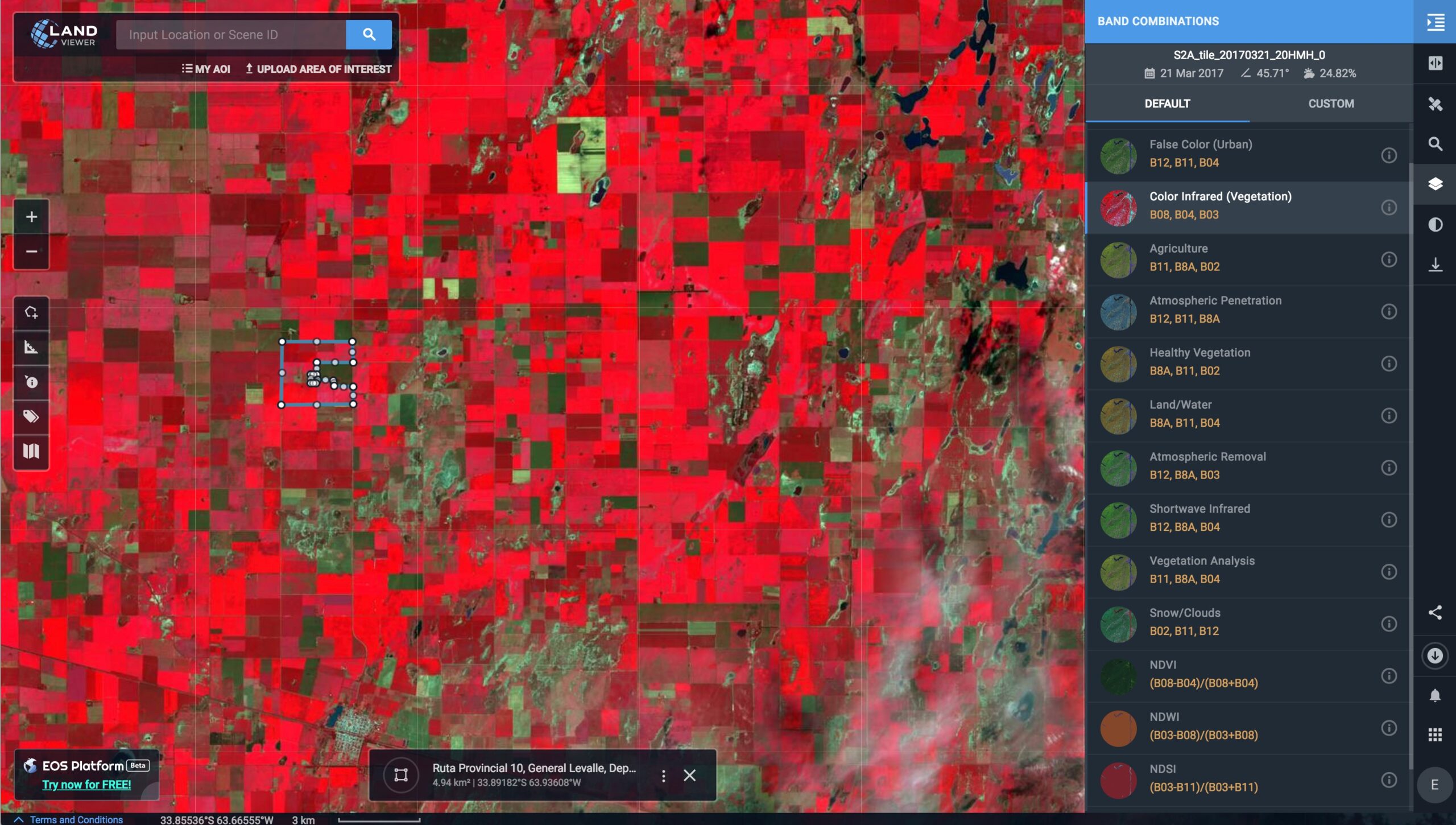Open the map labels tag tool
Screen dimensions: 1456x825
(x=31, y=416)
